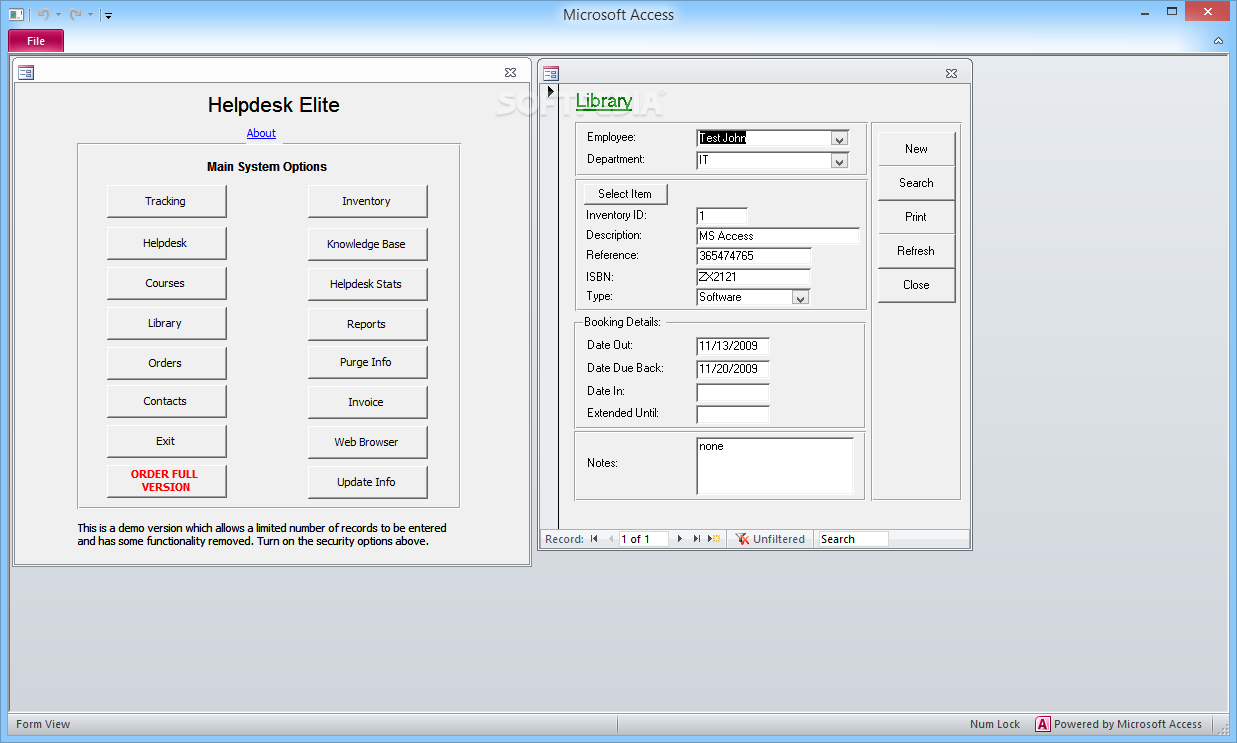1237x743 pixels.
Task: Click the Inventory ID field
Action: click(x=722, y=216)
